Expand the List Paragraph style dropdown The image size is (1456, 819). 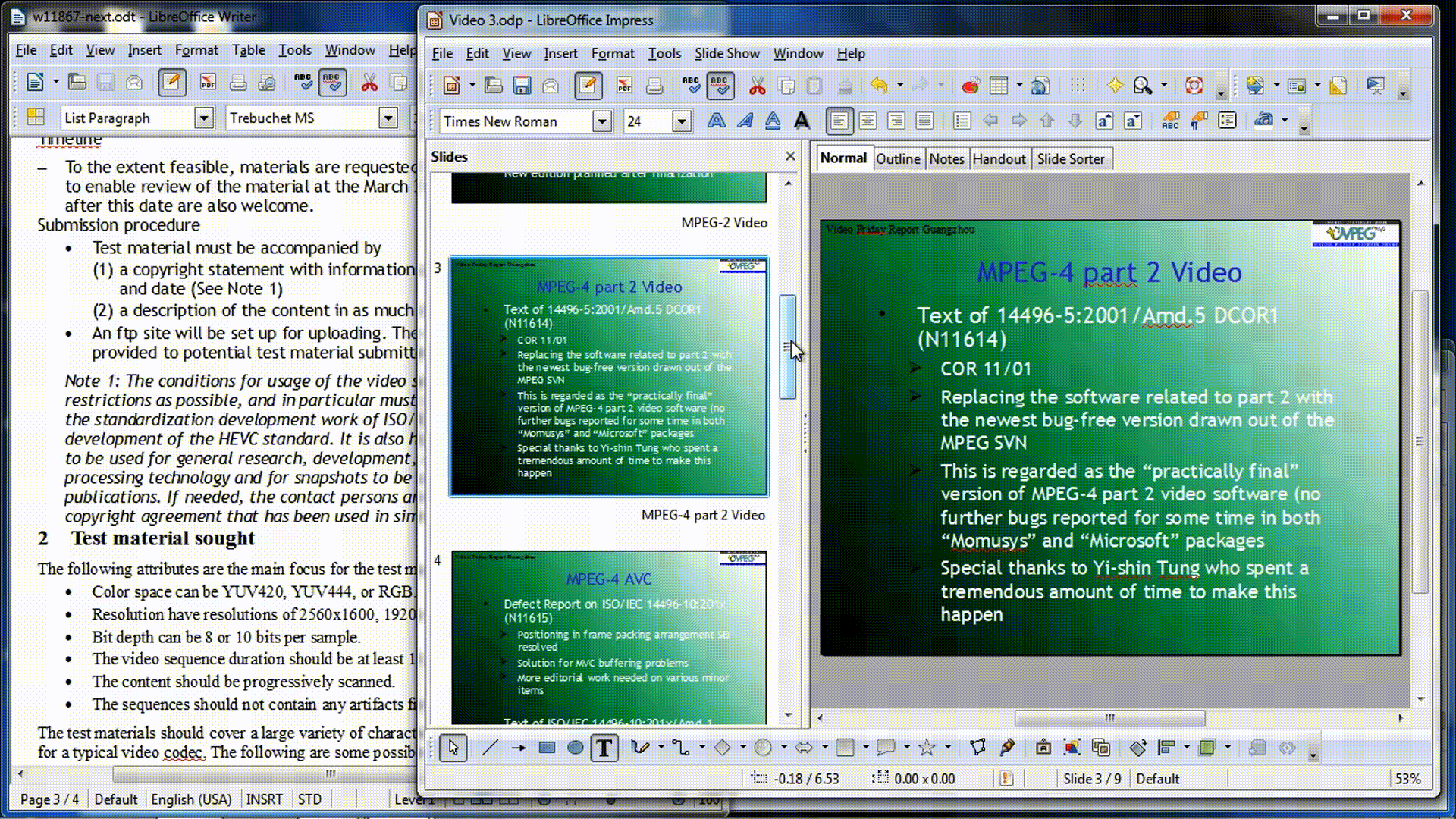pyautogui.click(x=203, y=118)
